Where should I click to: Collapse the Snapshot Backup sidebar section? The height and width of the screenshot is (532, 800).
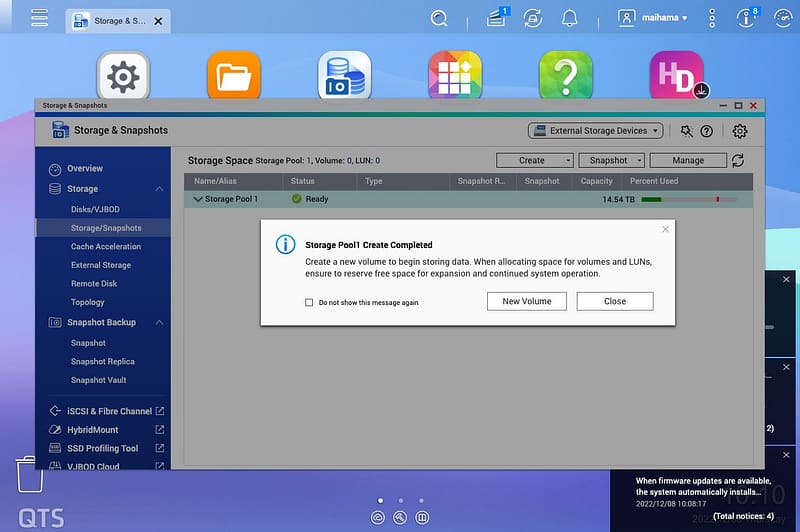(x=159, y=322)
